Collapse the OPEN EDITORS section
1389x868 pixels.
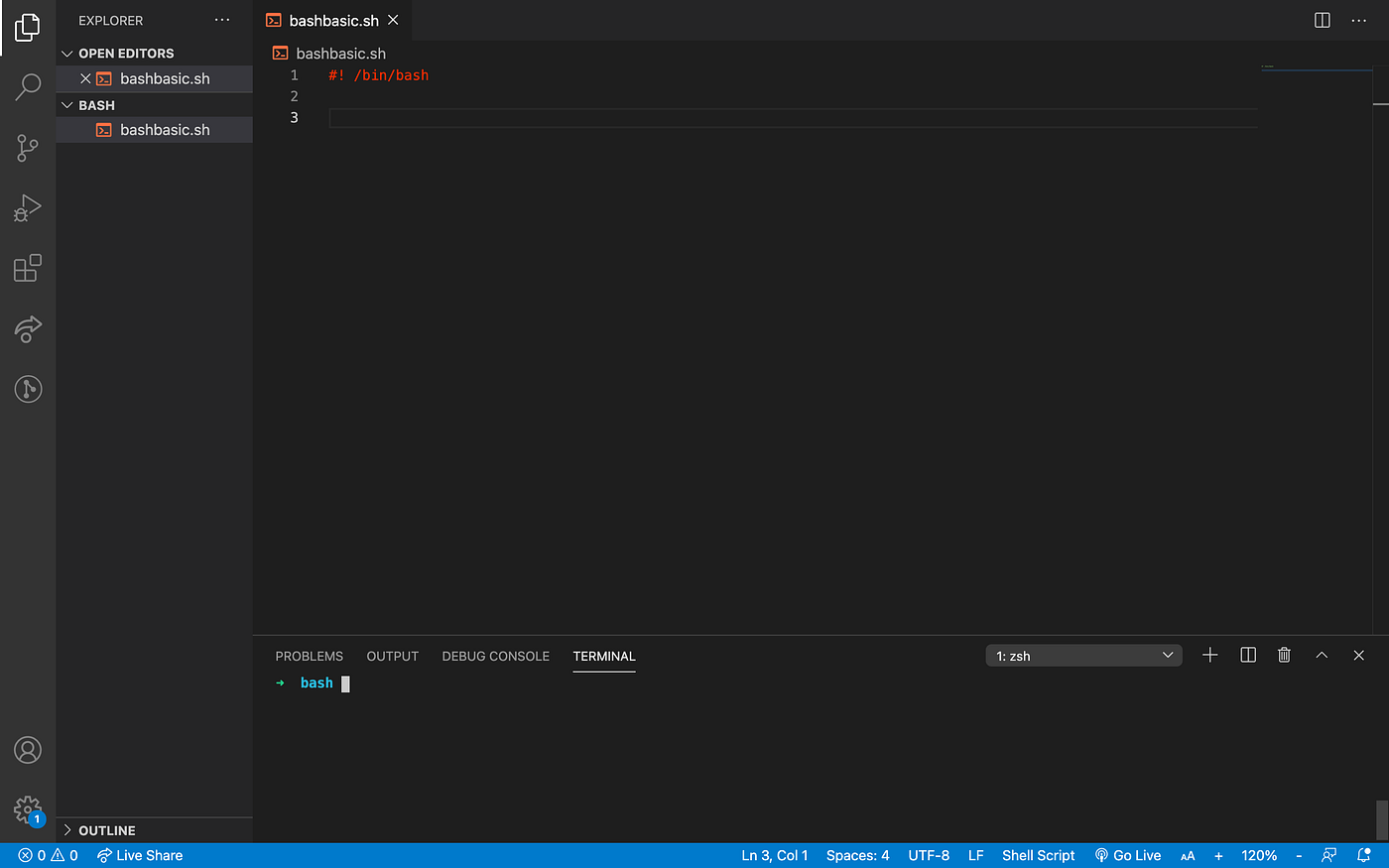[x=154, y=54]
